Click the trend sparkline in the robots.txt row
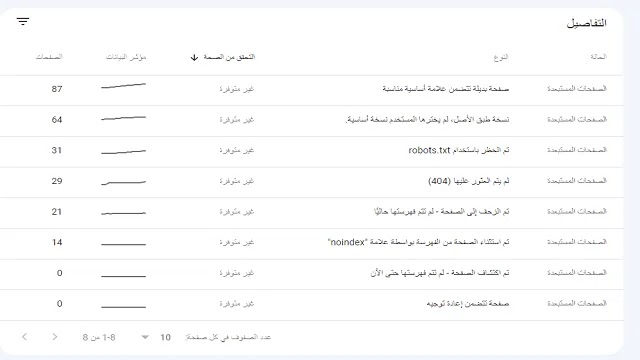Screen dimensions: 640x360 123,152
